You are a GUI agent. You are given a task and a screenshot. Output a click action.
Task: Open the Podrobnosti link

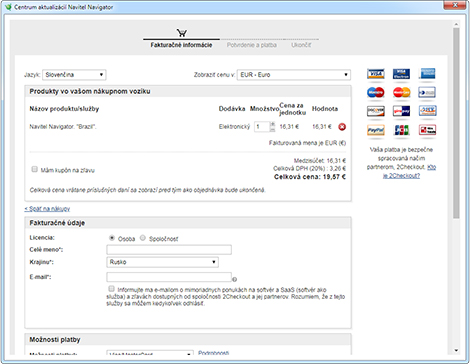tap(214, 353)
